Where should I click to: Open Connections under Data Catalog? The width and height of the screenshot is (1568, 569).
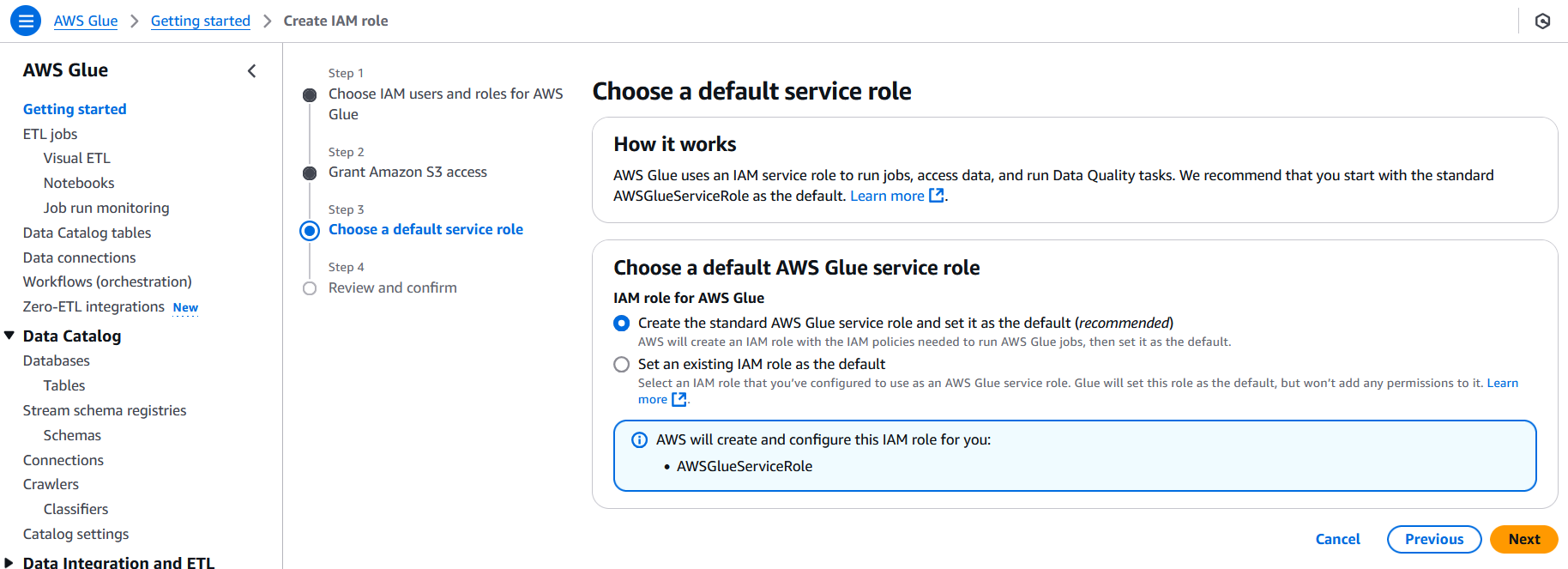click(63, 460)
